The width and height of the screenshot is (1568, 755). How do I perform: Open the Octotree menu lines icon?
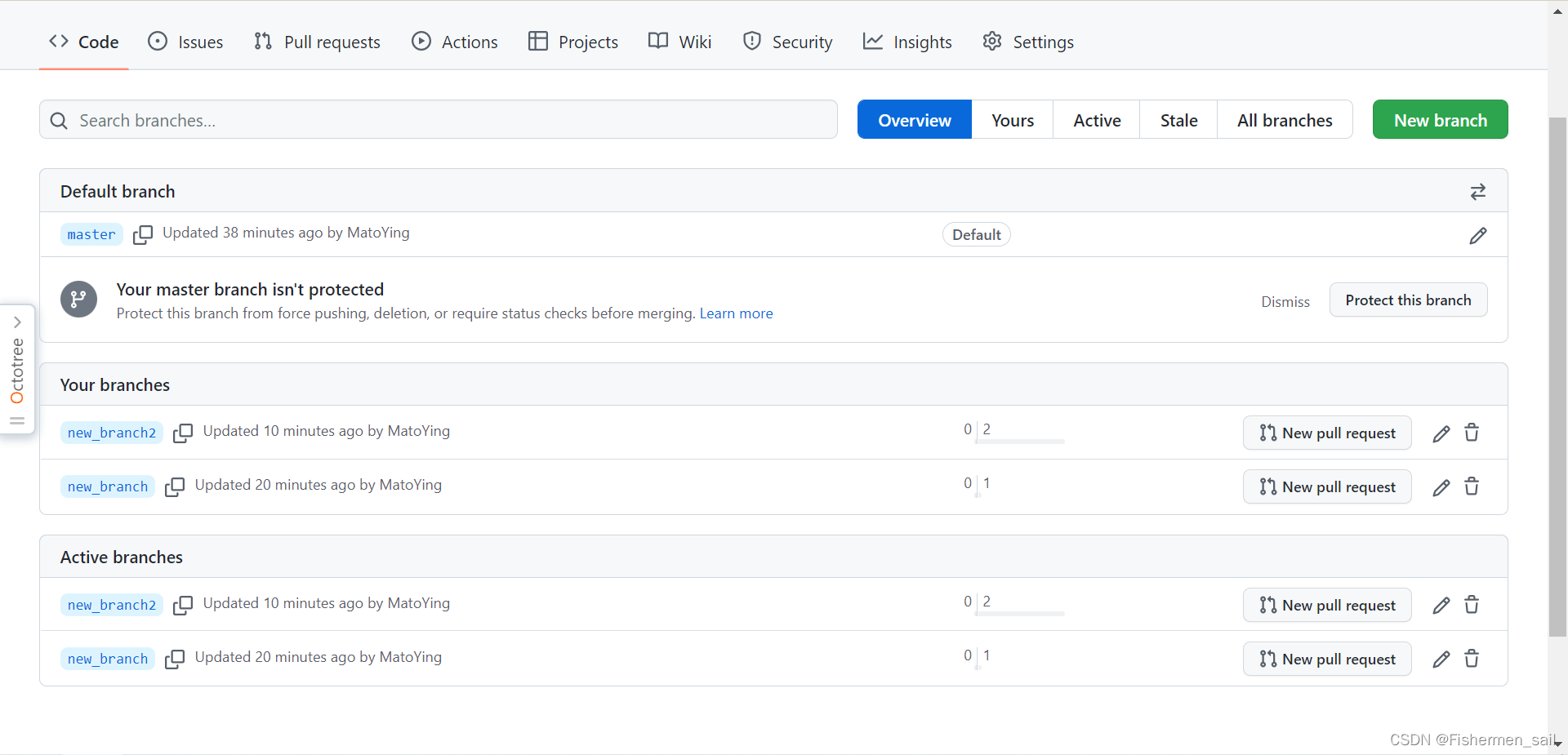[17, 421]
